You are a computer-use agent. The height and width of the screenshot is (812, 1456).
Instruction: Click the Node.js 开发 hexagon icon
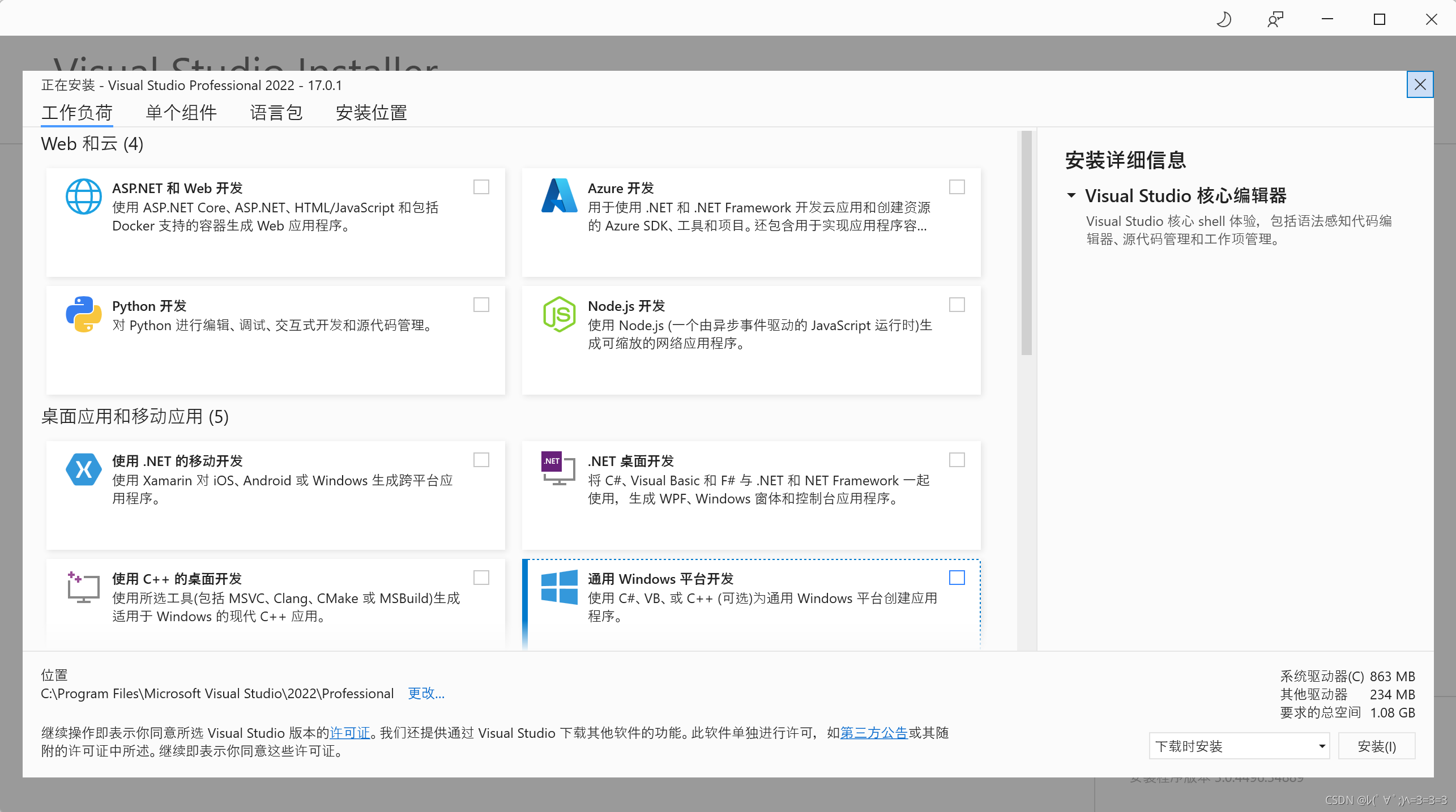(559, 314)
